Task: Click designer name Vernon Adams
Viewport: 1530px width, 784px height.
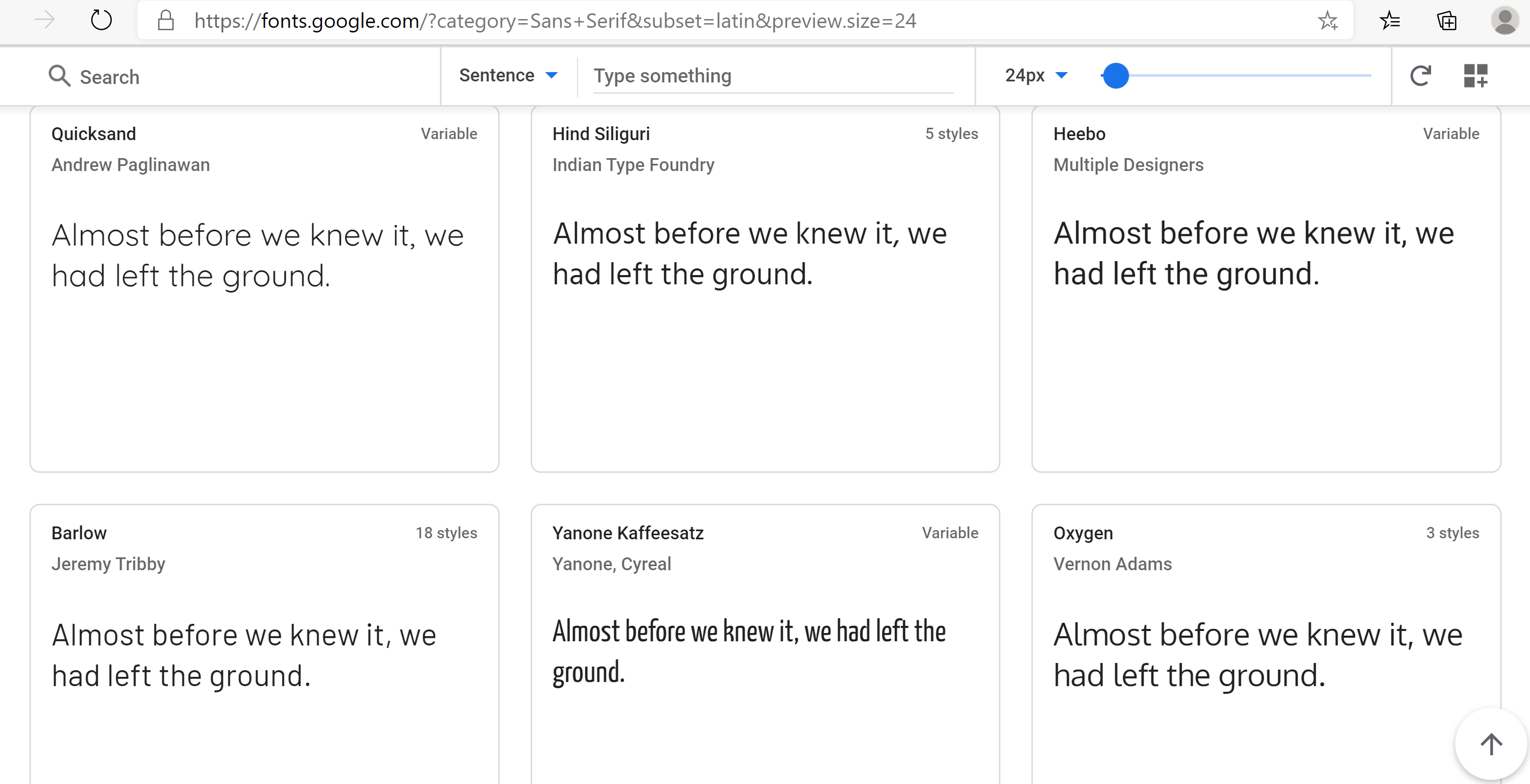Action: (1112, 564)
